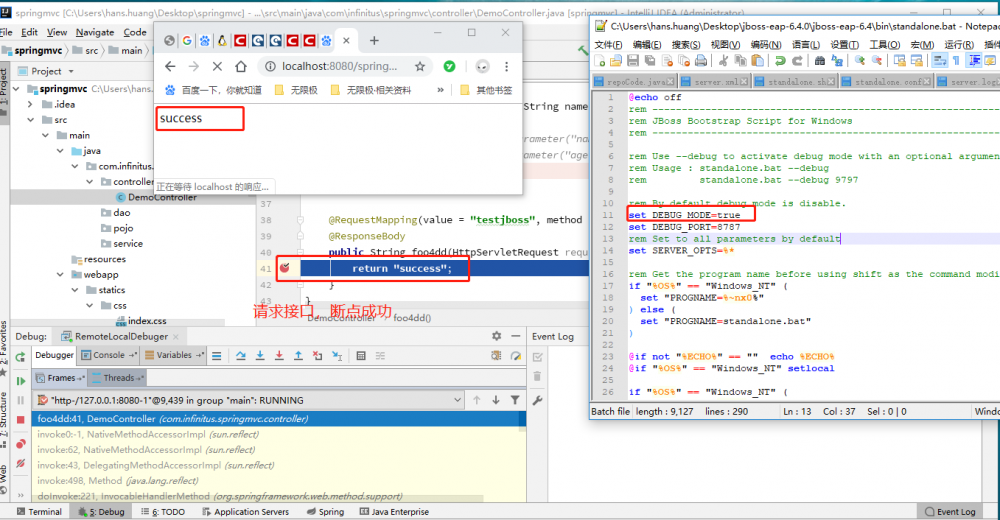Image resolution: width=1000 pixels, height=520 pixels.
Task: Click Force Step Into red arrow
Action: 279,355
